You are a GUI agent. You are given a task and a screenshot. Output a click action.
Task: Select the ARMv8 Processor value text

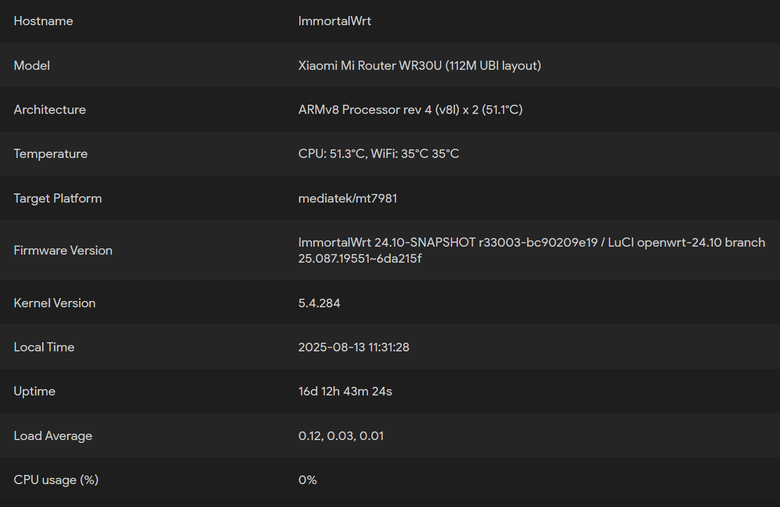(410, 109)
